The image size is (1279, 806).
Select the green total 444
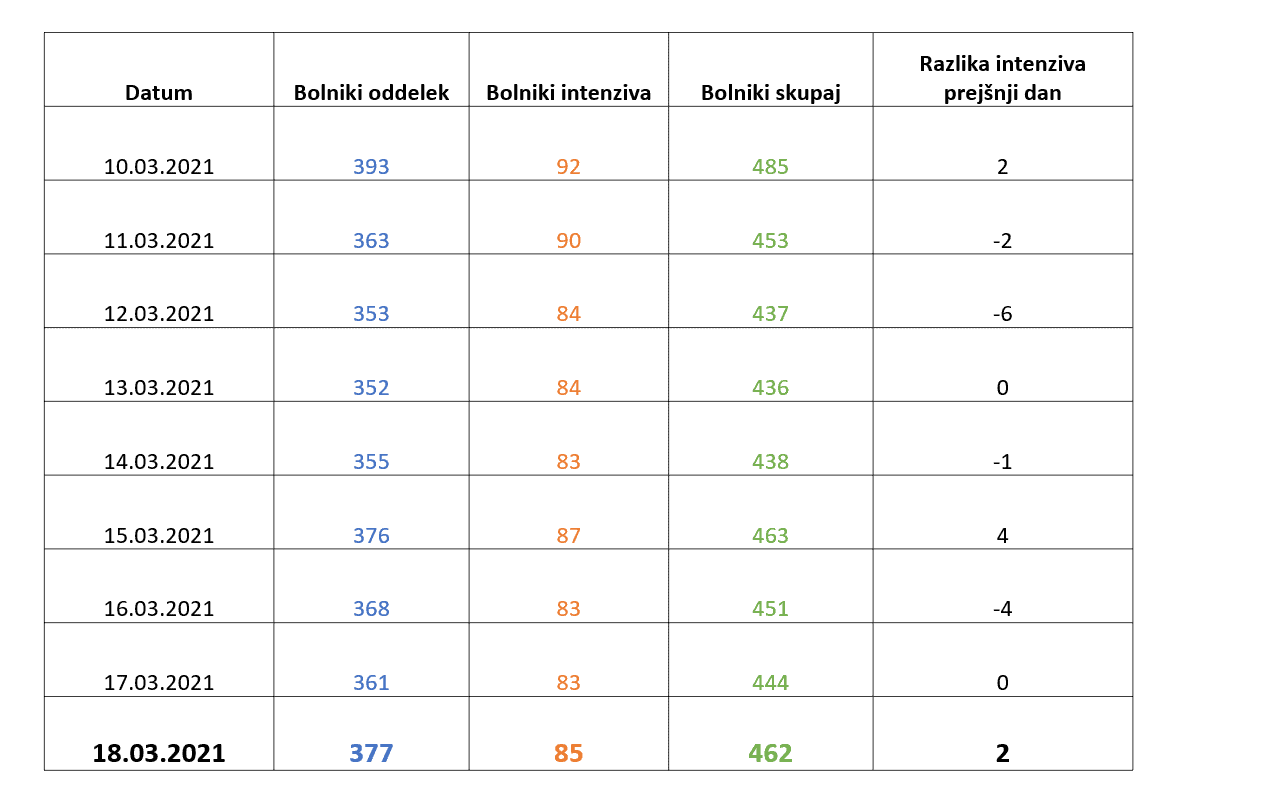point(770,683)
